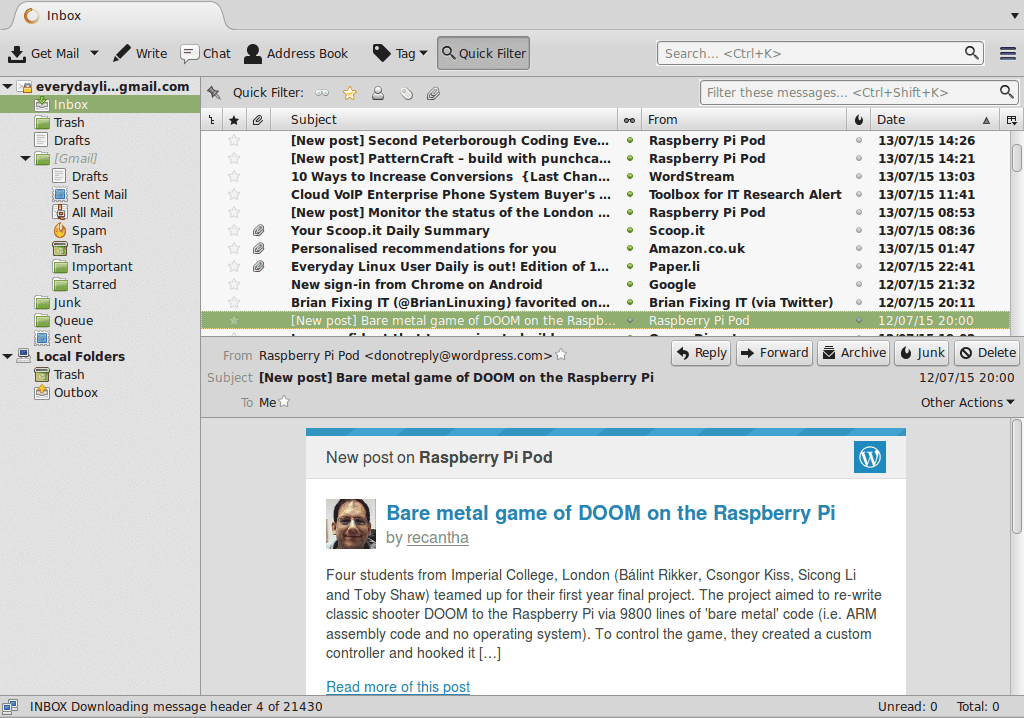The width and height of the screenshot is (1024, 718).
Task: Toggle contacts-only quick filter
Action: coord(378,93)
